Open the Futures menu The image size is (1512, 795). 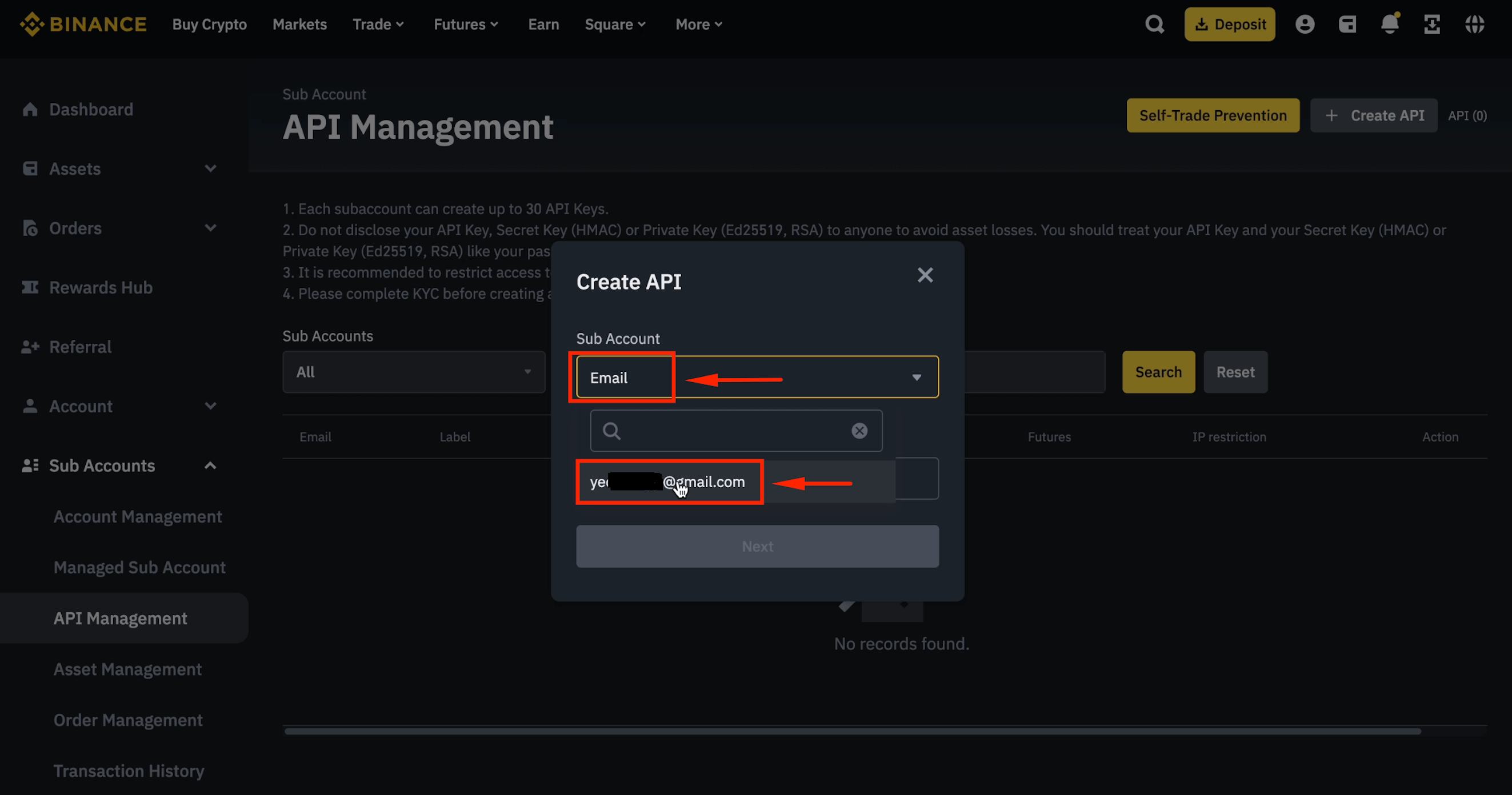(466, 24)
